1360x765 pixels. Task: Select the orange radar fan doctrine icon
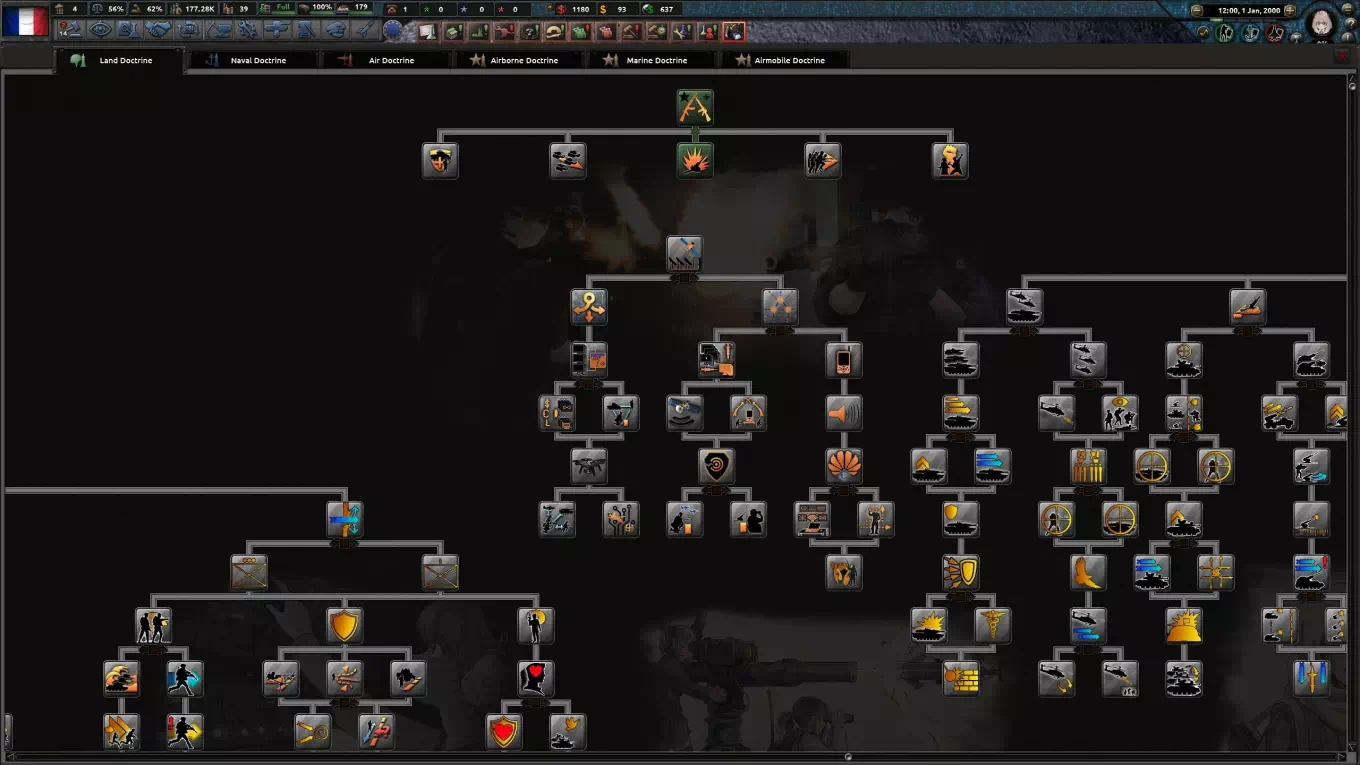(844, 466)
